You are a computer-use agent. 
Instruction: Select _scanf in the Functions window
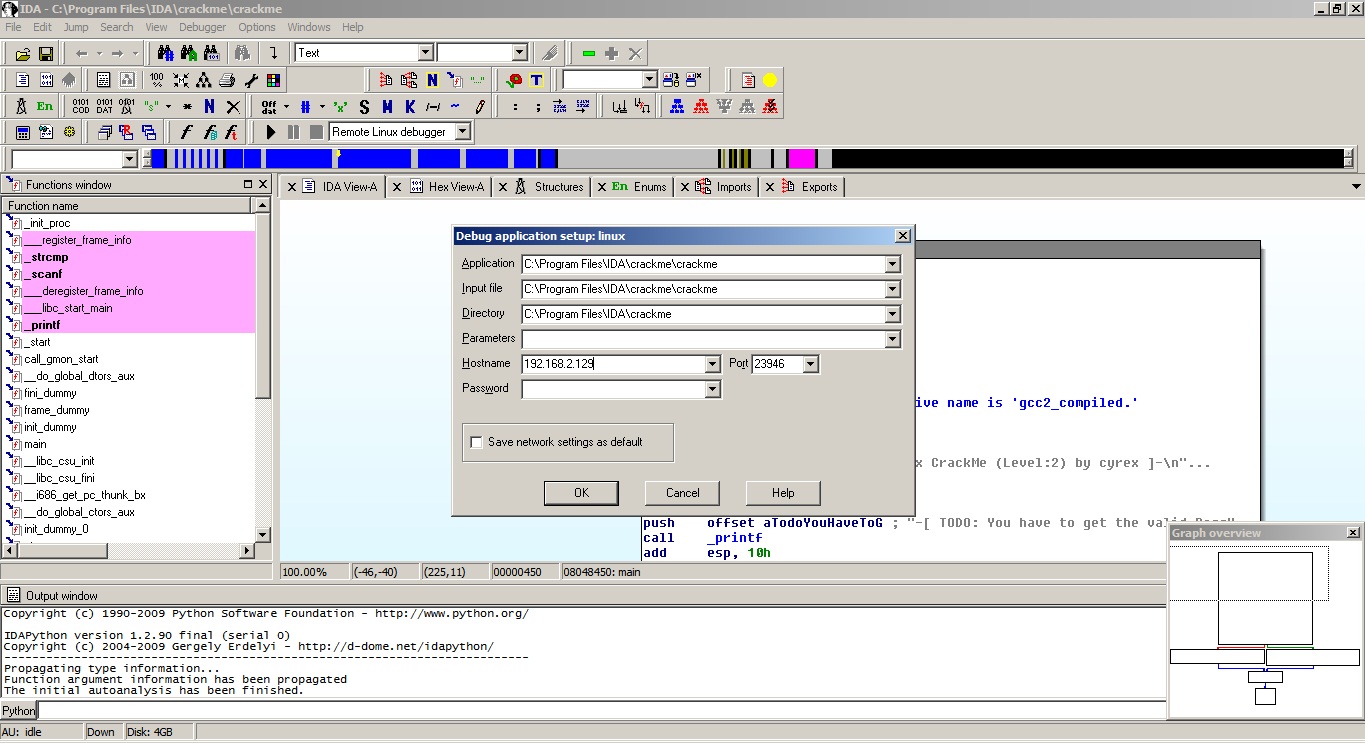point(42,274)
